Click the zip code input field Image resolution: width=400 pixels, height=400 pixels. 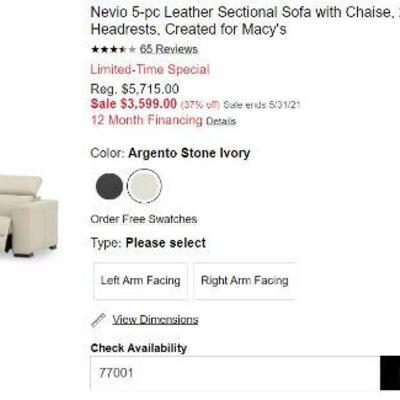pyautogui.click(x=235, y=373)
